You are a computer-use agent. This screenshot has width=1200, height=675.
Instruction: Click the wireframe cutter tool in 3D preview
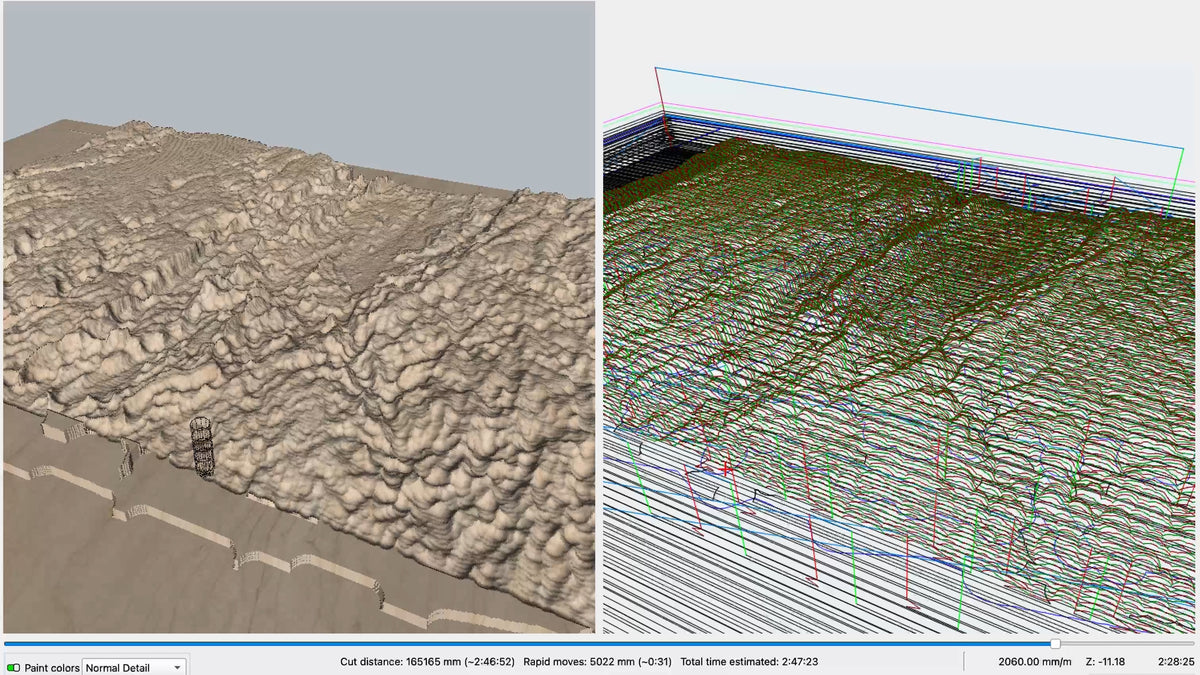[201, 447]
